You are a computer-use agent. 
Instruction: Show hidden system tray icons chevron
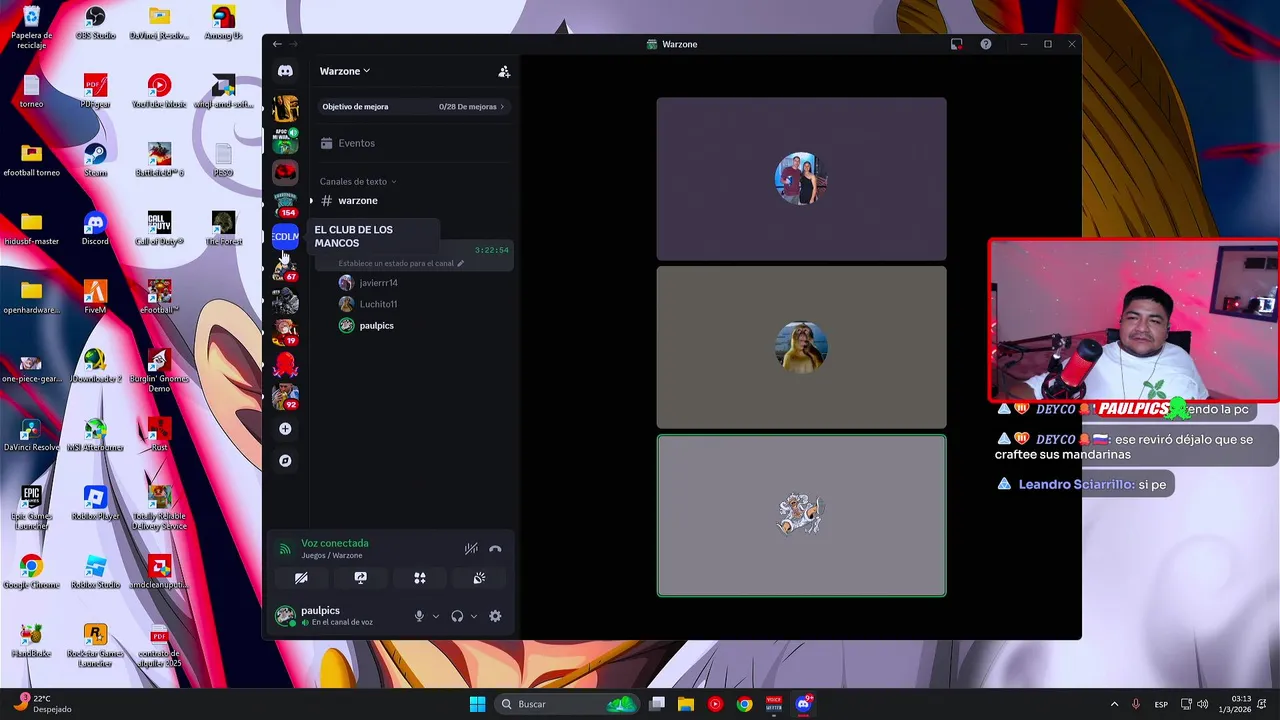click(1114, 704)
